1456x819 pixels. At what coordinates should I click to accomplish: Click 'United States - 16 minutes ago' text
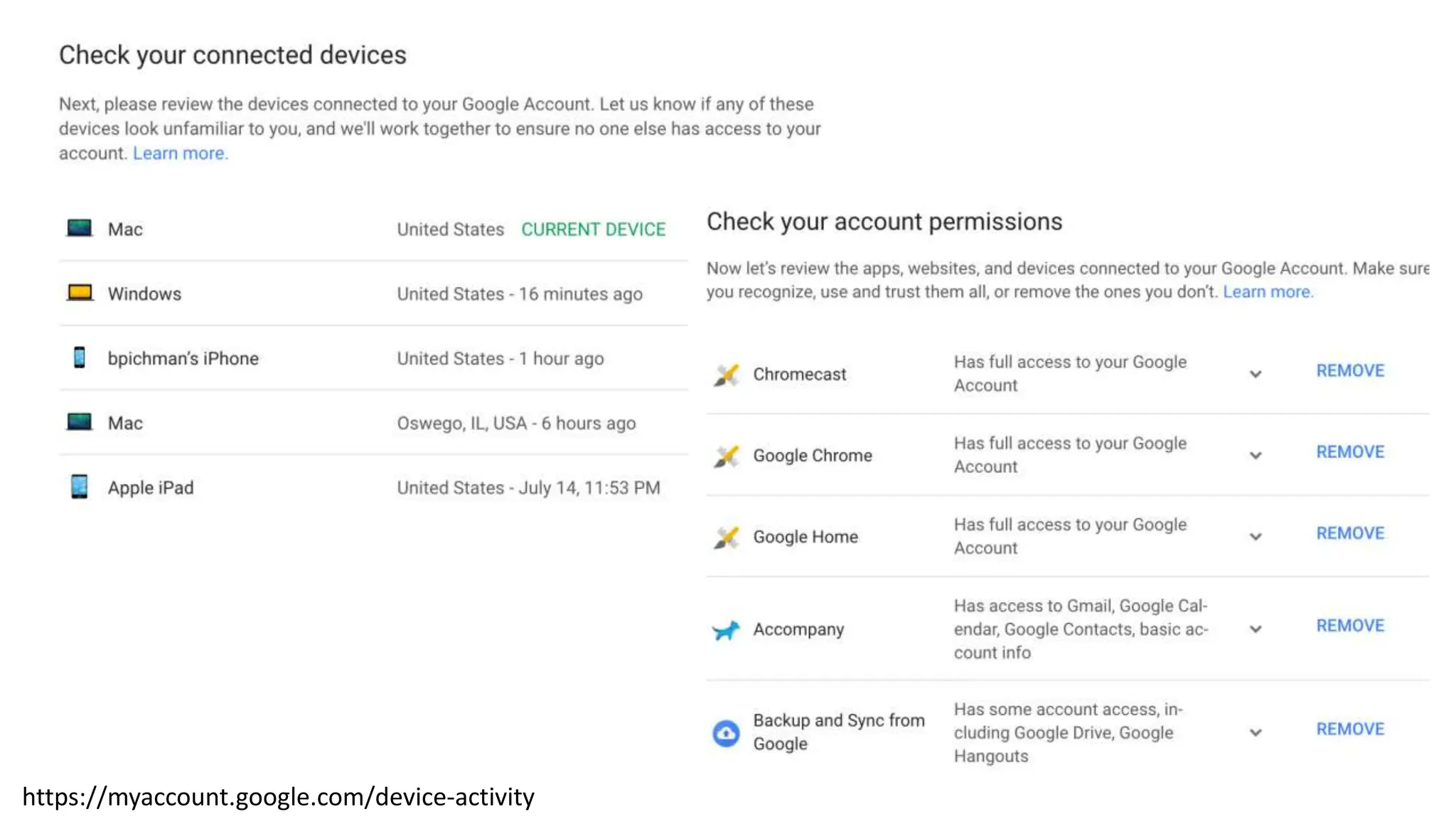pyautogui.click(x=520, y=294)
